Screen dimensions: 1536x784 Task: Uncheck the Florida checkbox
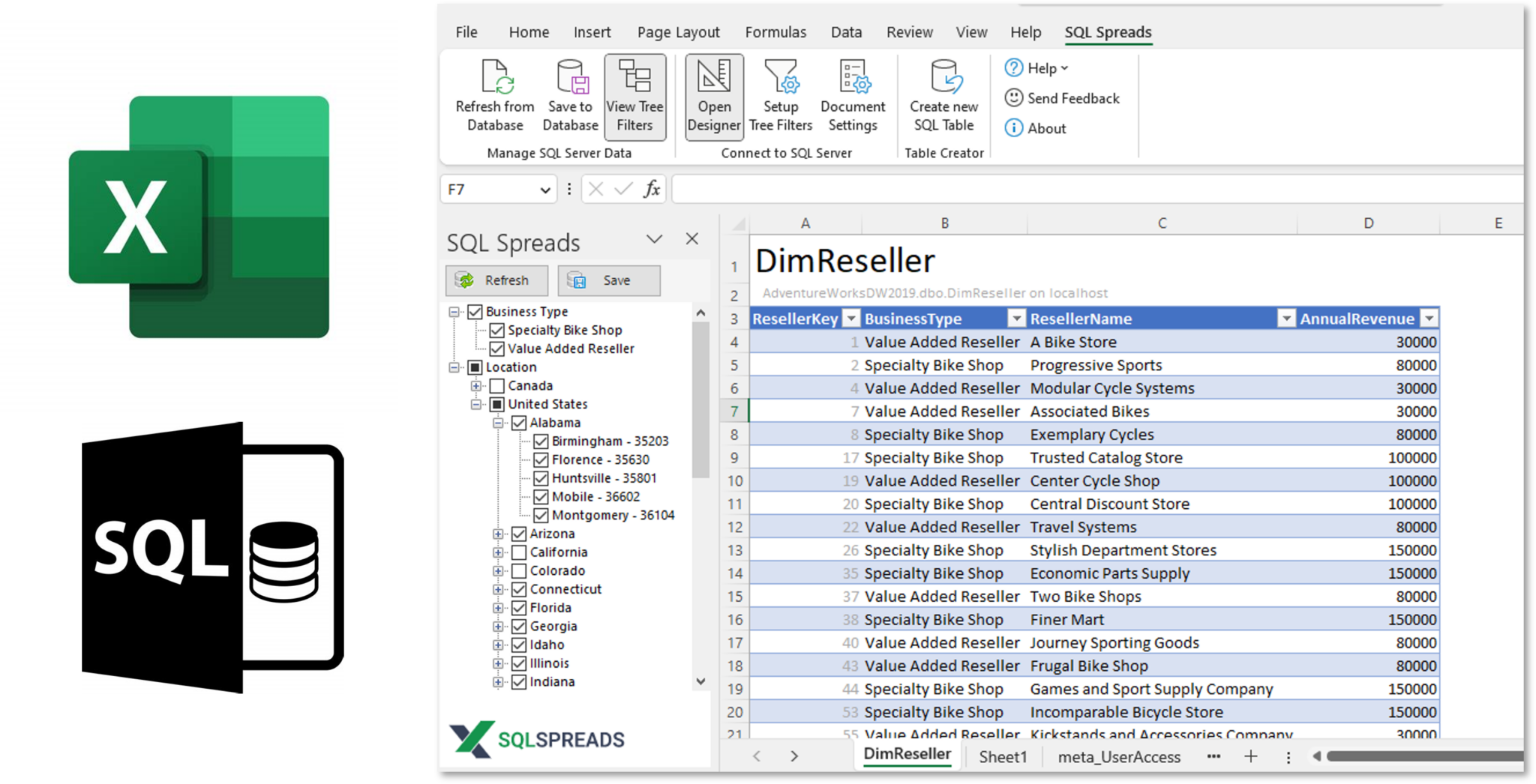pyautogui.click(x=519, y=608)
